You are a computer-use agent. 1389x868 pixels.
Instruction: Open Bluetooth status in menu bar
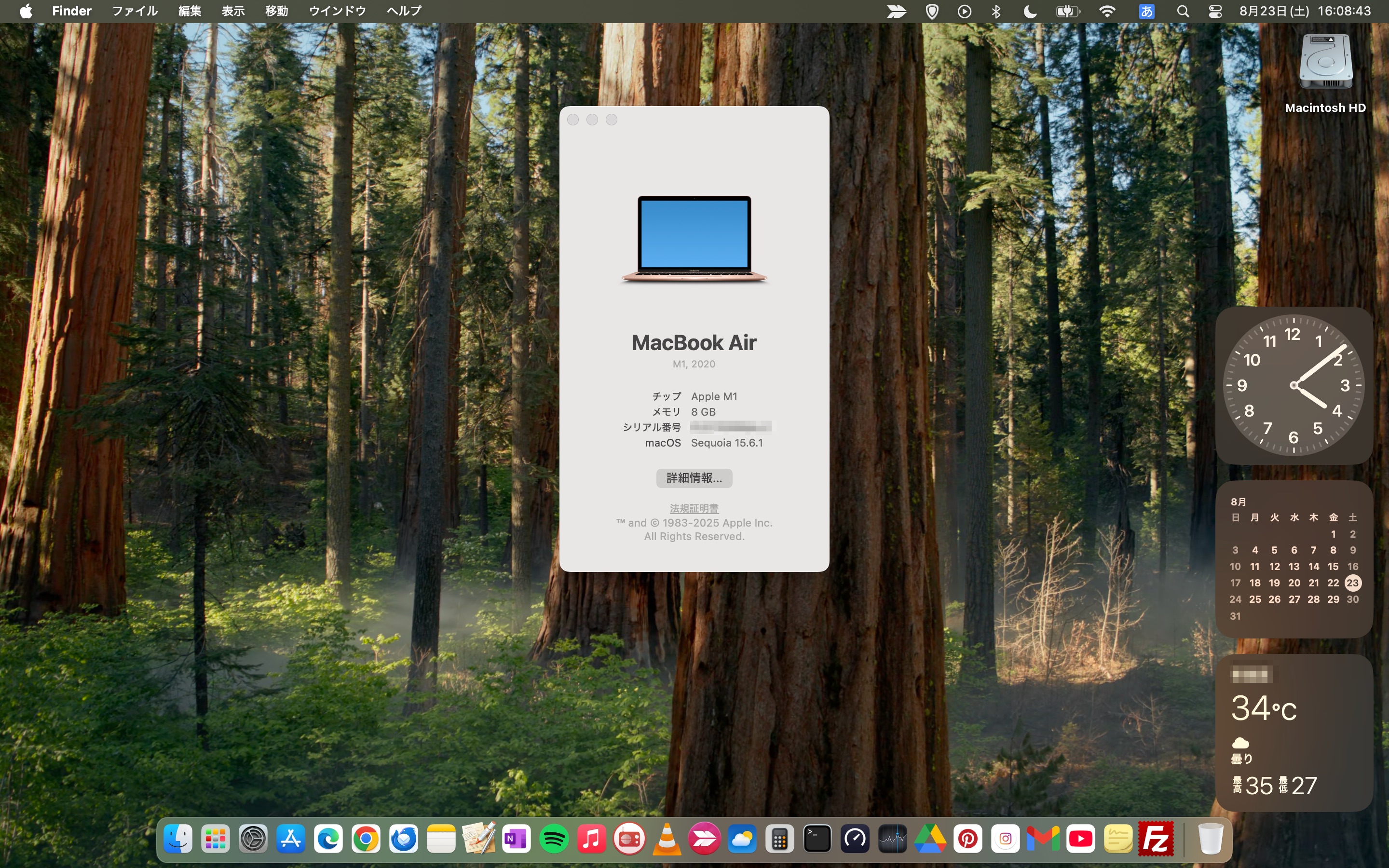coord(996,11)
